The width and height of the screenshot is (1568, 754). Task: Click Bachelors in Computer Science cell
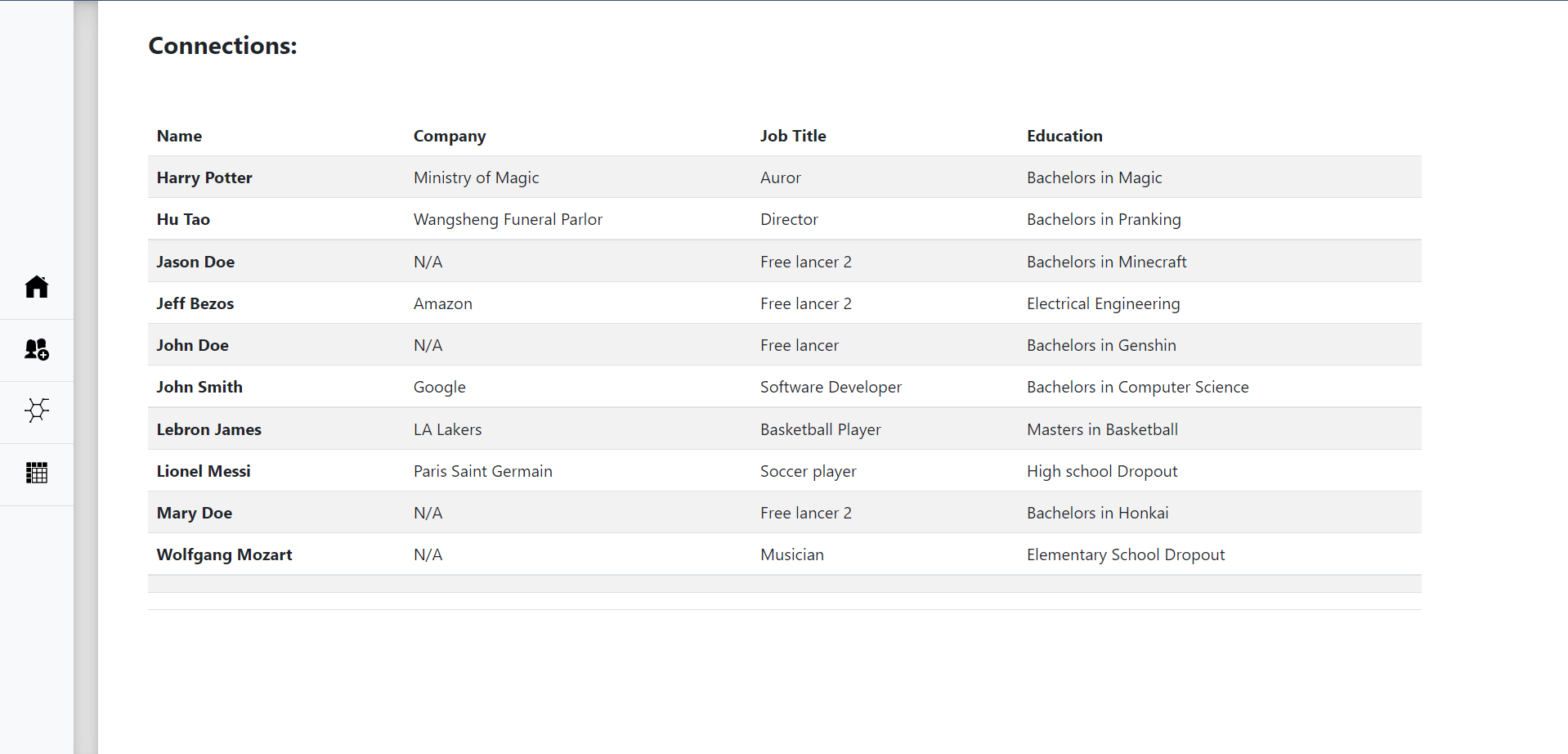click(x=1138, y=387)
